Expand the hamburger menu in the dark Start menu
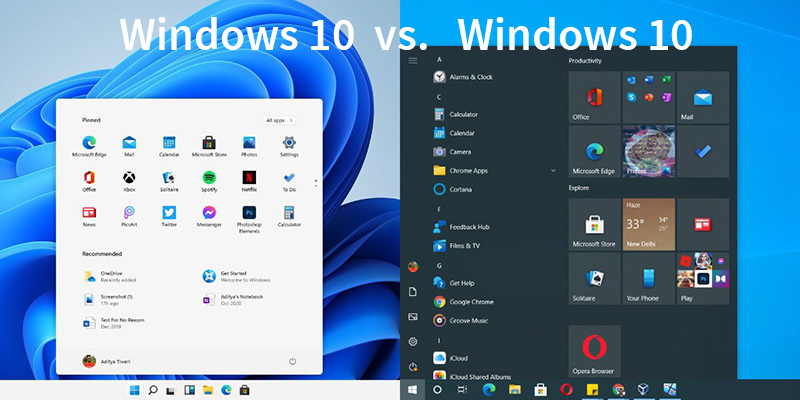 [413, 60]
